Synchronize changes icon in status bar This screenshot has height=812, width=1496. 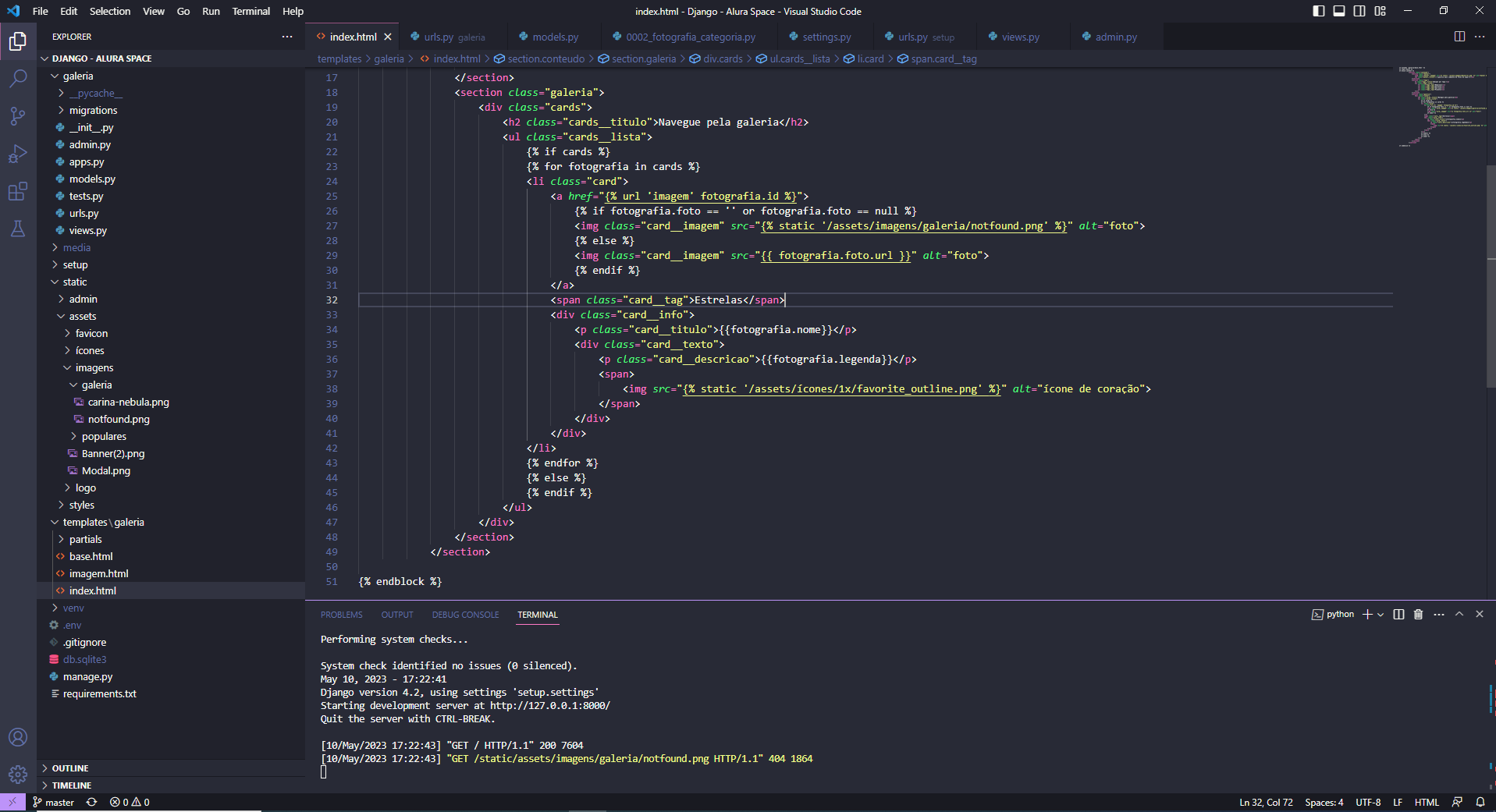91,802
